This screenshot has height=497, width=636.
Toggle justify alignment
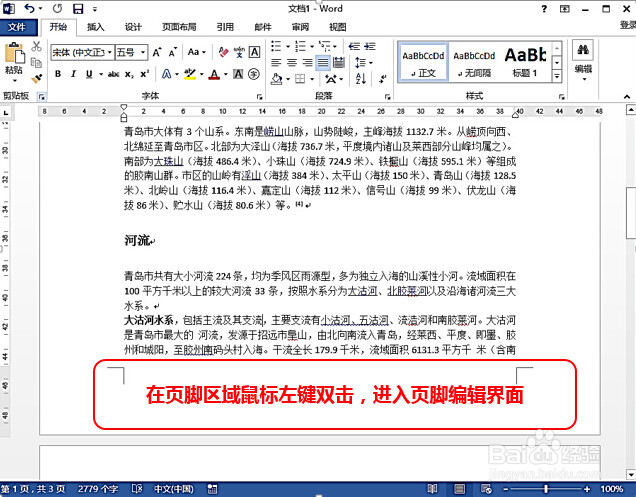[323, 62]
